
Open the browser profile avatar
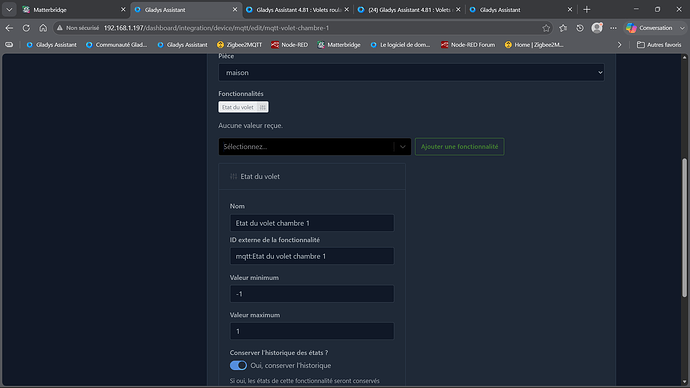coord(597,28)
